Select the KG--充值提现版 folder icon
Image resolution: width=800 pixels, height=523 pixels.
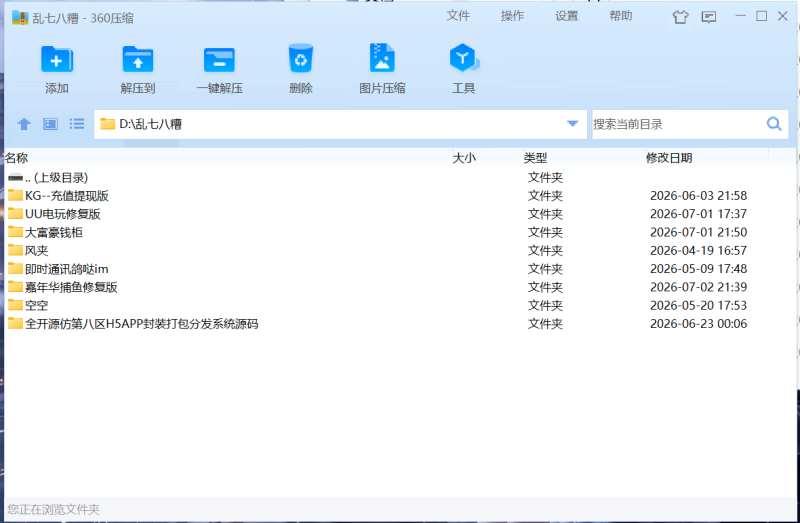pos(15,195)
